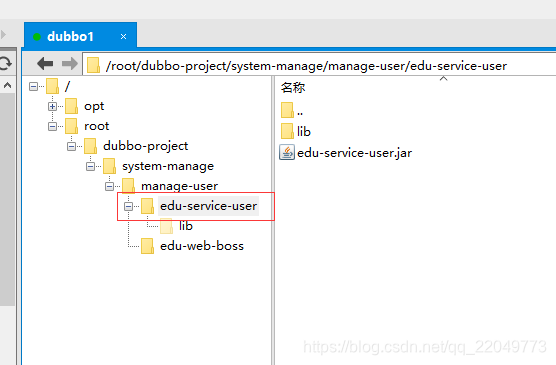The width and height of the screenshot is (556, 365).
Task: Close the dubbo1 tab
Action: (123, 36)
